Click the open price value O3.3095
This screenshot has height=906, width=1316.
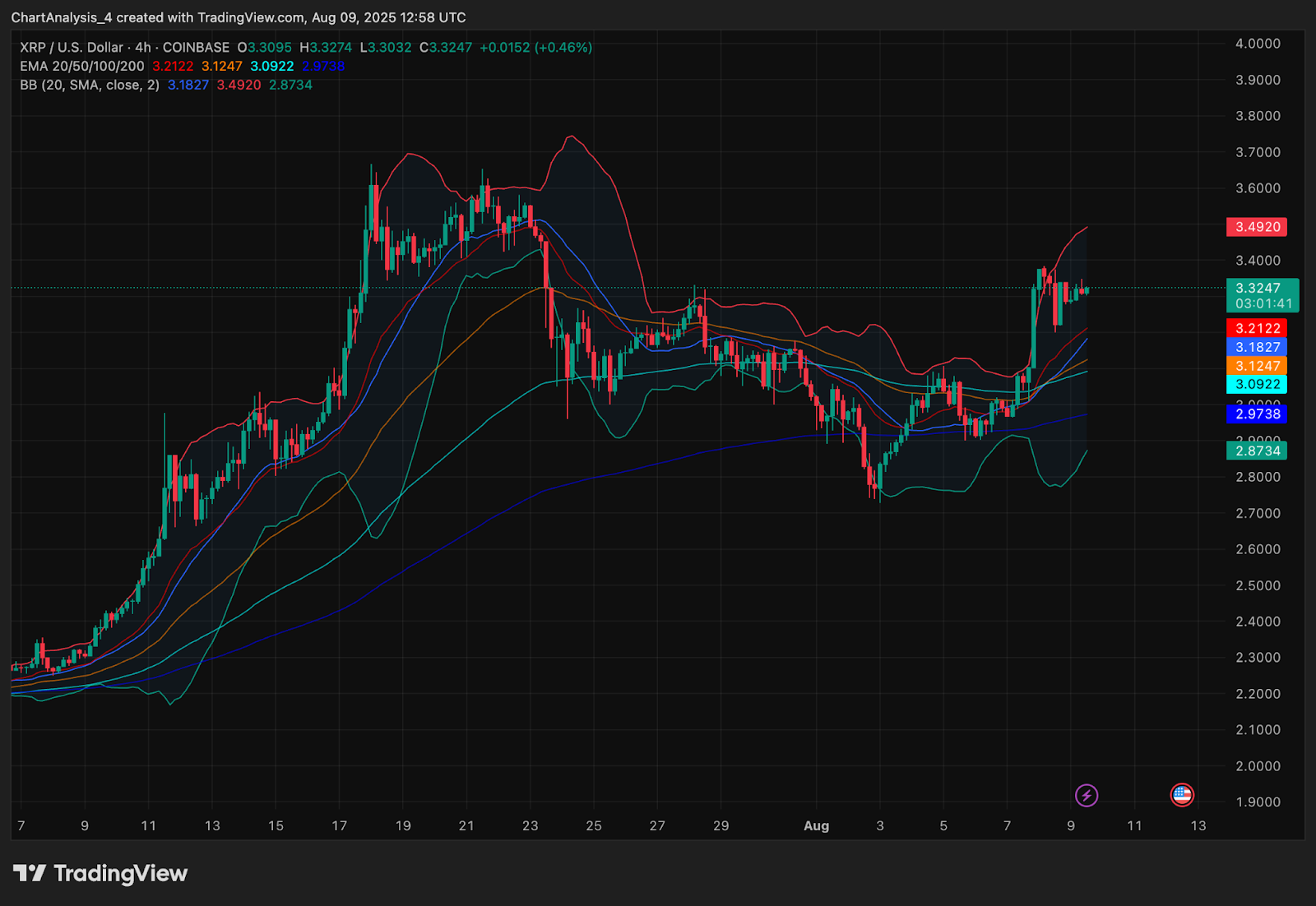point(264,48)
